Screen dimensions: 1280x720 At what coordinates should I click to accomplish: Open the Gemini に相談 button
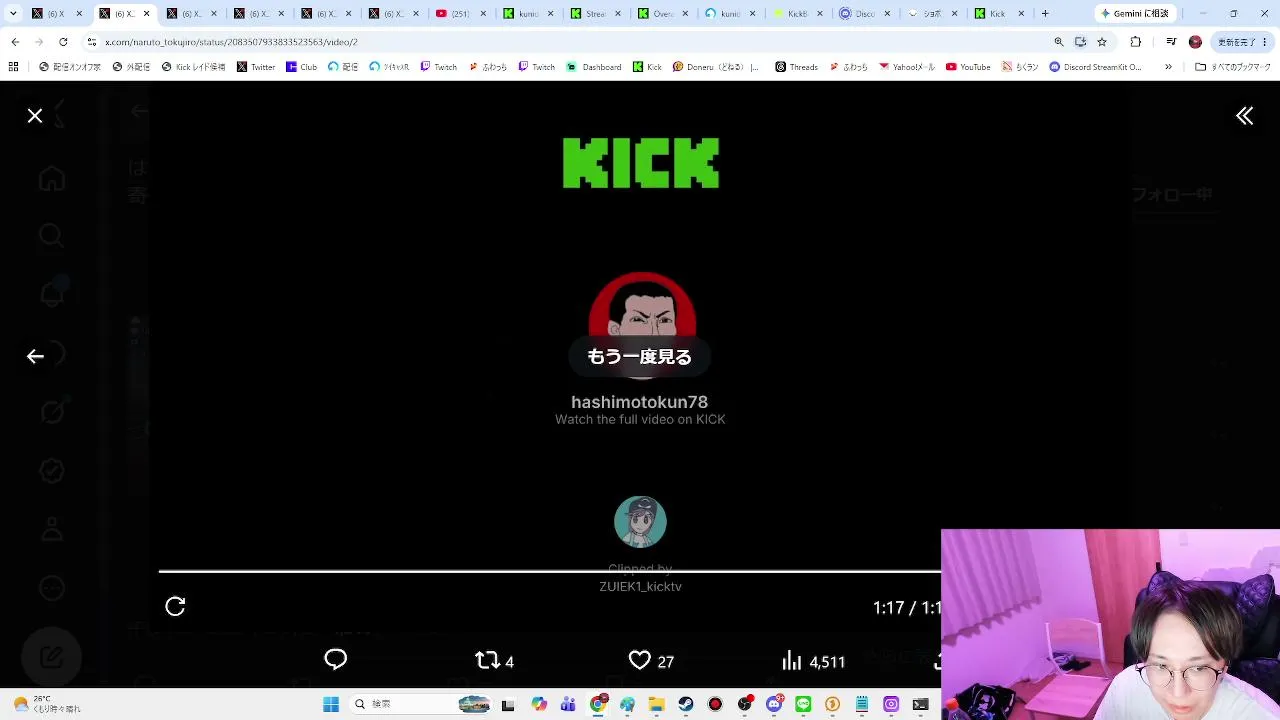pos(1135,14)
